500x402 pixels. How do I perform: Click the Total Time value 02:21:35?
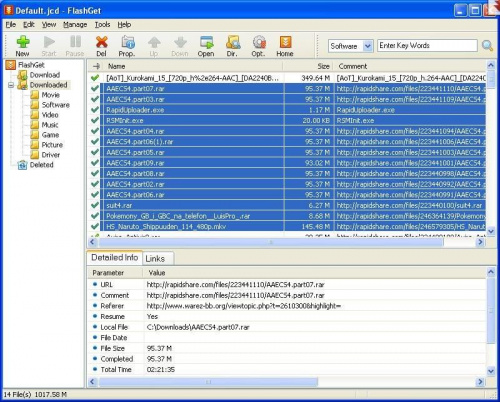pyautogui.click(x=161, y=369)
